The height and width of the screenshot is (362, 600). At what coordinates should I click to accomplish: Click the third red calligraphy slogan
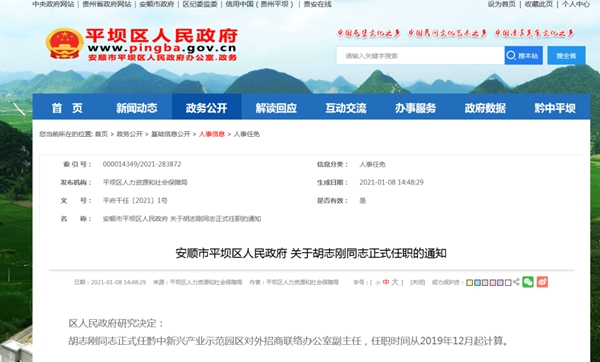534,33
